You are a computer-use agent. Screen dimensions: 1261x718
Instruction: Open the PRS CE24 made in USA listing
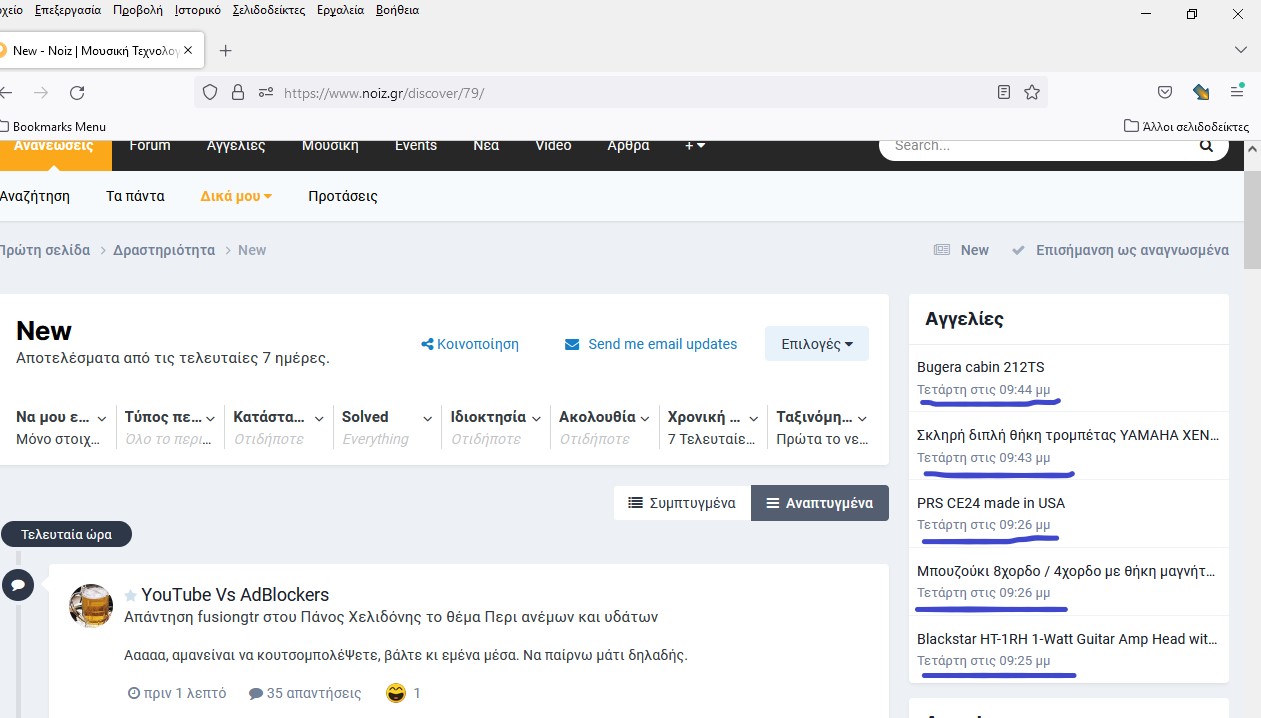pyautogui.click(x=991, y=503)
